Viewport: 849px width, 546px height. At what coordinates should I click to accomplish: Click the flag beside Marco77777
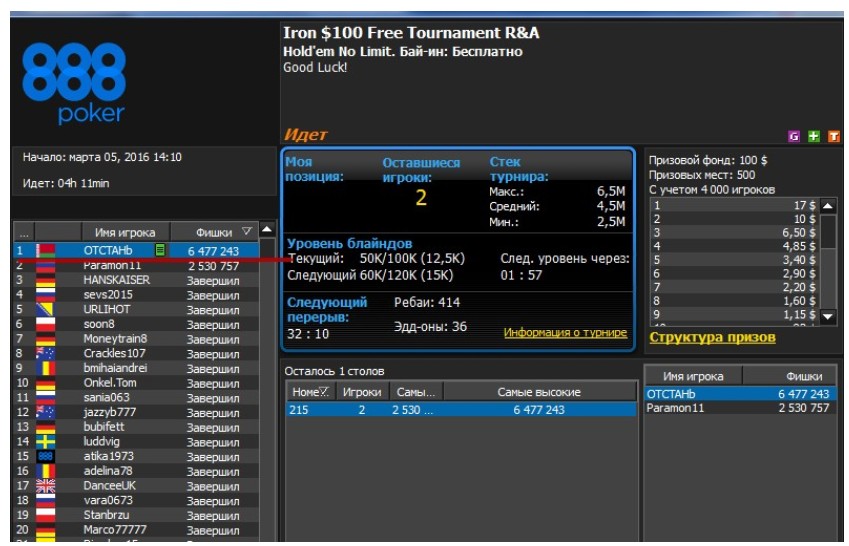point(45,529)
